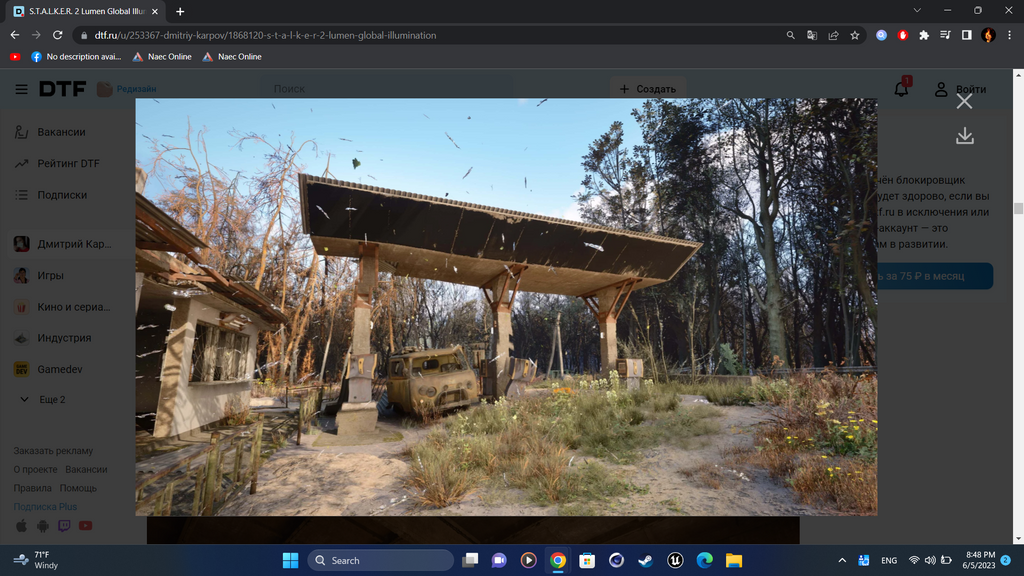The height and width of the screenshot is (576, 1024).
Task: Close the image lightbox viewer
Action: pyautogui.click(x=964, y=101)
